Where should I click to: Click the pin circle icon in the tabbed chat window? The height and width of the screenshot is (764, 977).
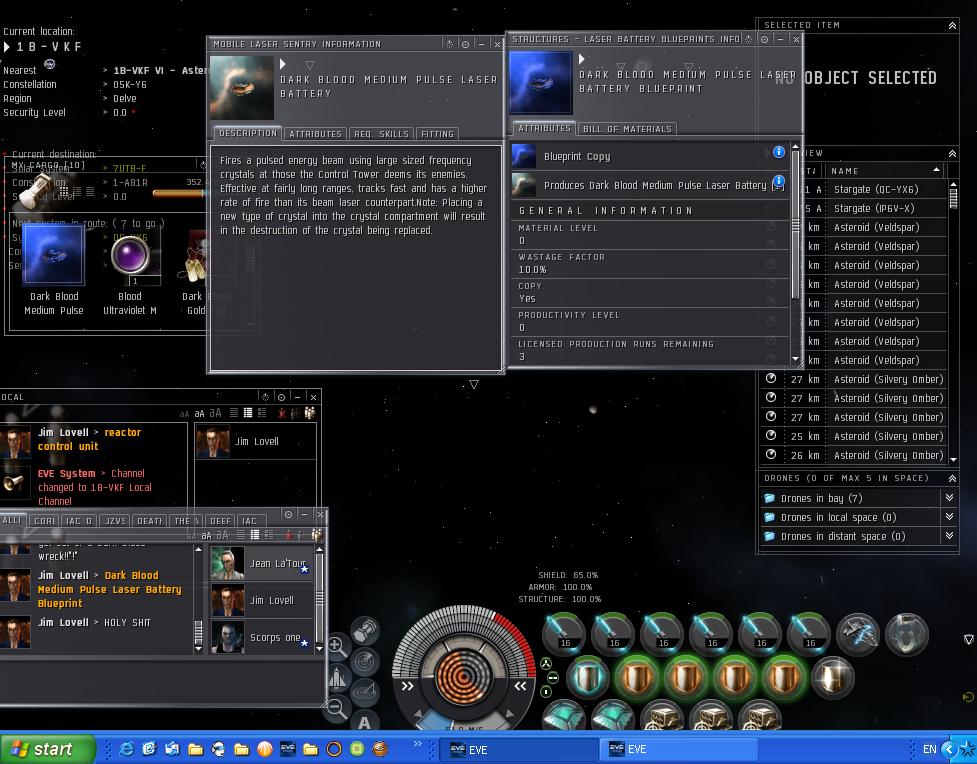point(288,515)
